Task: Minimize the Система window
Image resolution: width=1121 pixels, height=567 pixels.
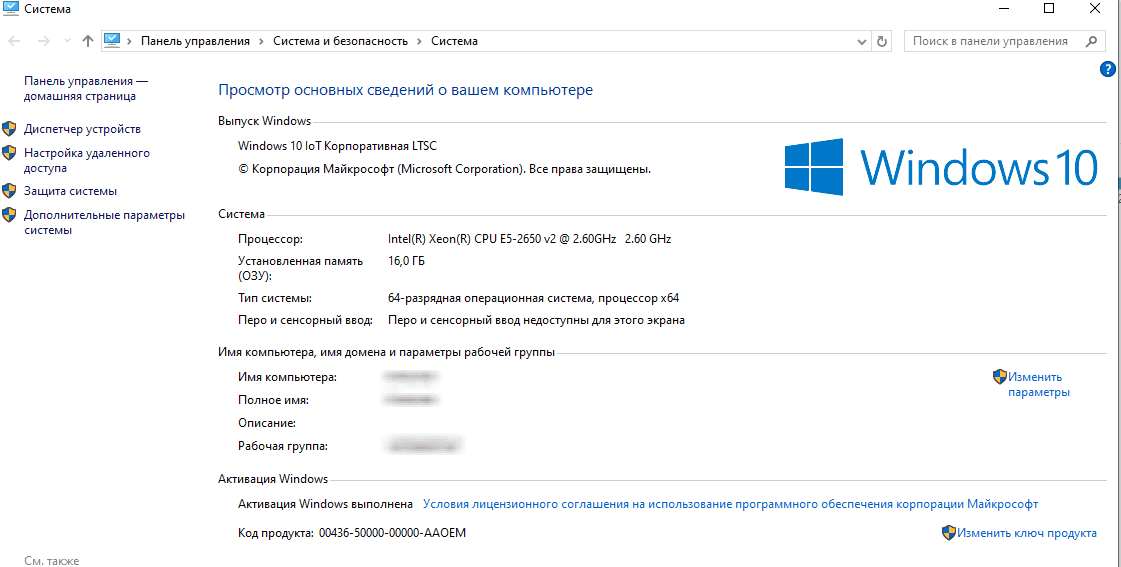Action: click(1004, 9)
